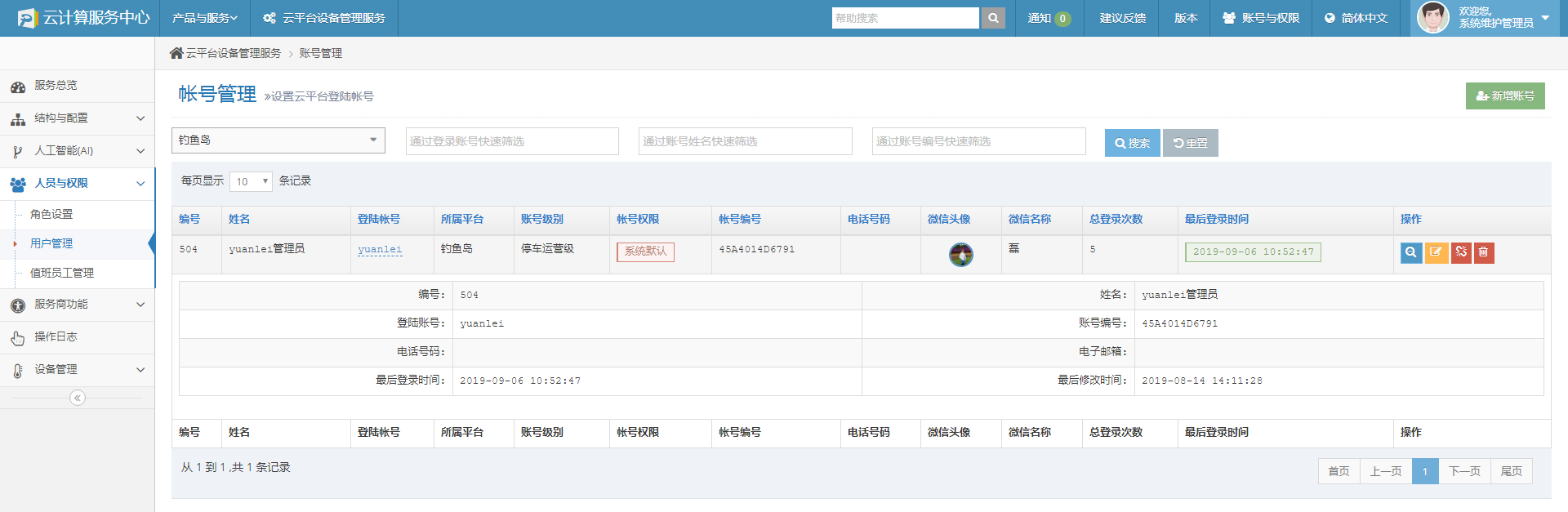Click 下一页 pagination button

coord(1464,471)
